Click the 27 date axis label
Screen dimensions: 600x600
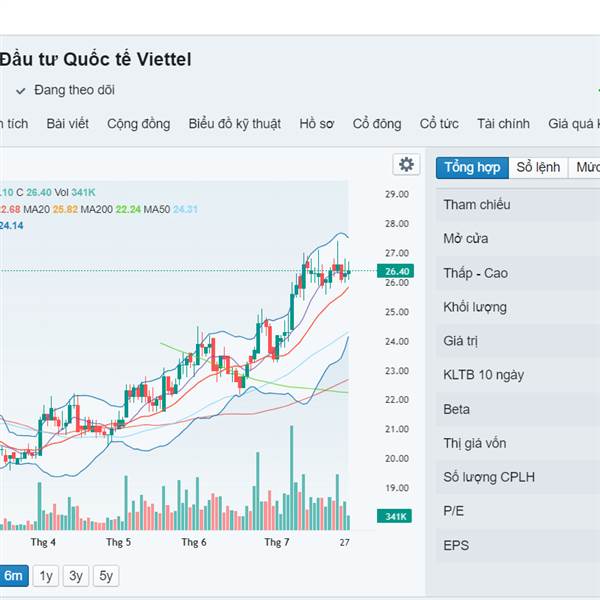[344, 542]
